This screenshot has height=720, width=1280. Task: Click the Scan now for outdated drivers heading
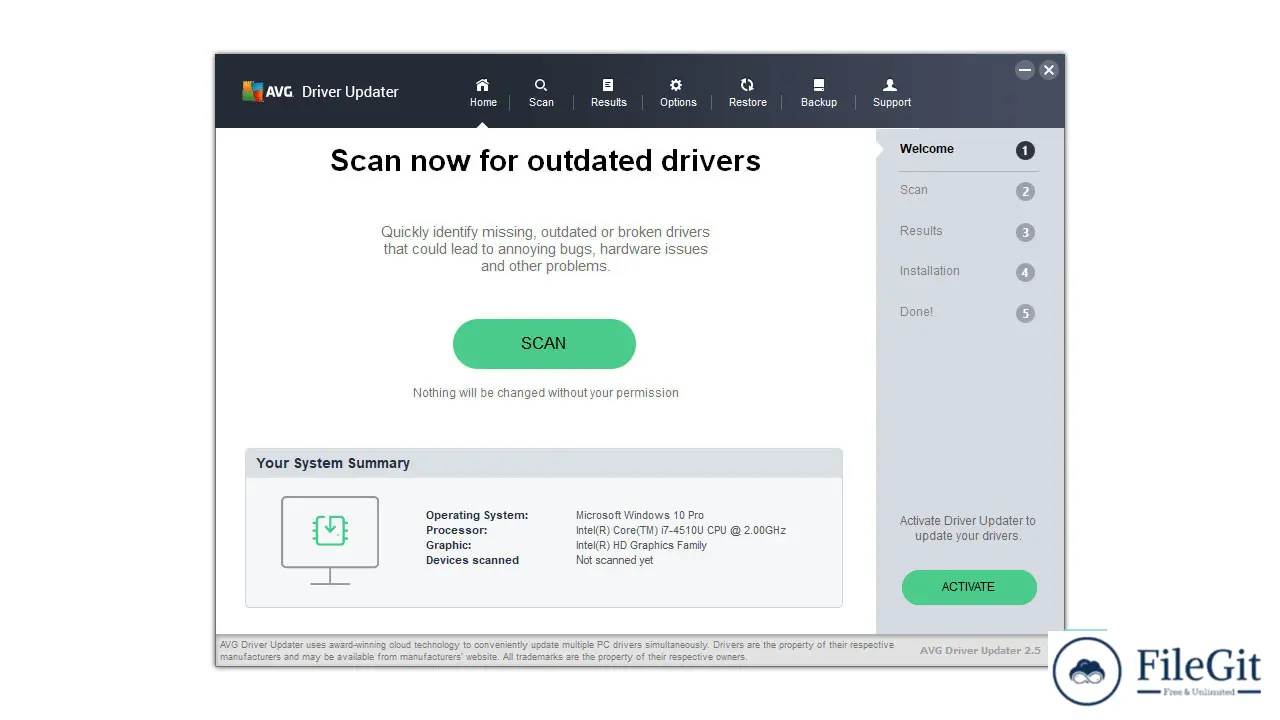tap(545, 161)
